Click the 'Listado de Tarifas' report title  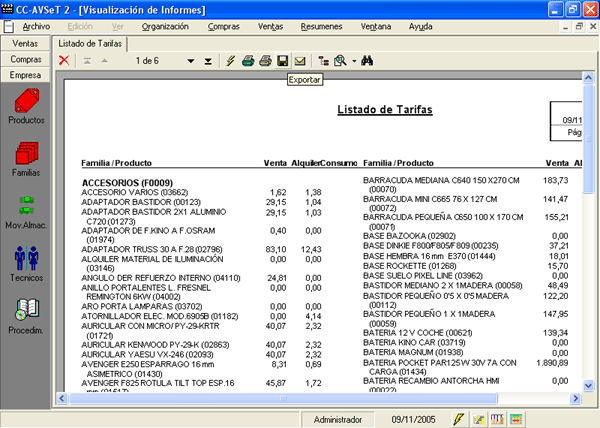[x=385, y=110]
